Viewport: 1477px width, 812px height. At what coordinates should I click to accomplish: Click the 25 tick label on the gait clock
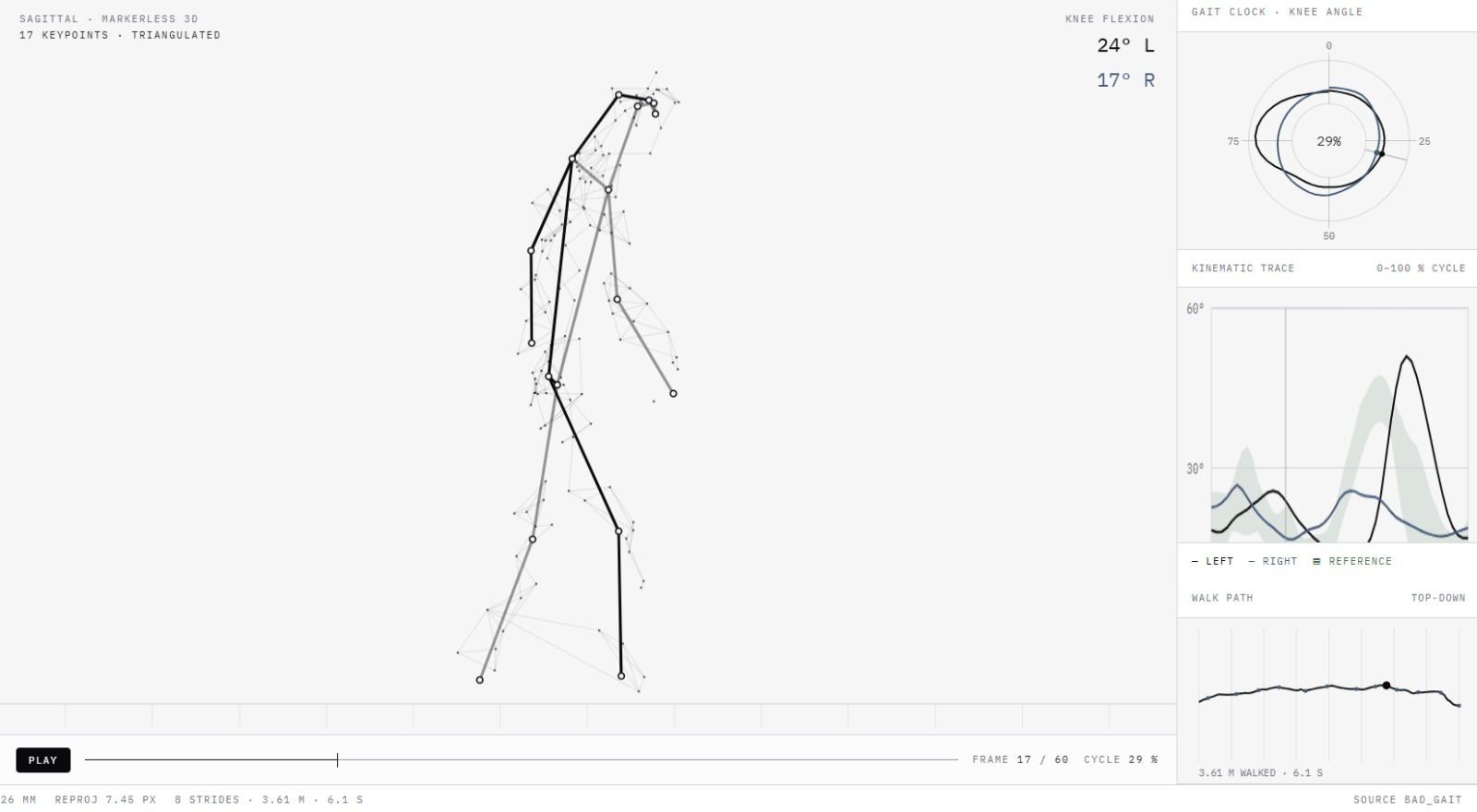tap(1424, 142)
